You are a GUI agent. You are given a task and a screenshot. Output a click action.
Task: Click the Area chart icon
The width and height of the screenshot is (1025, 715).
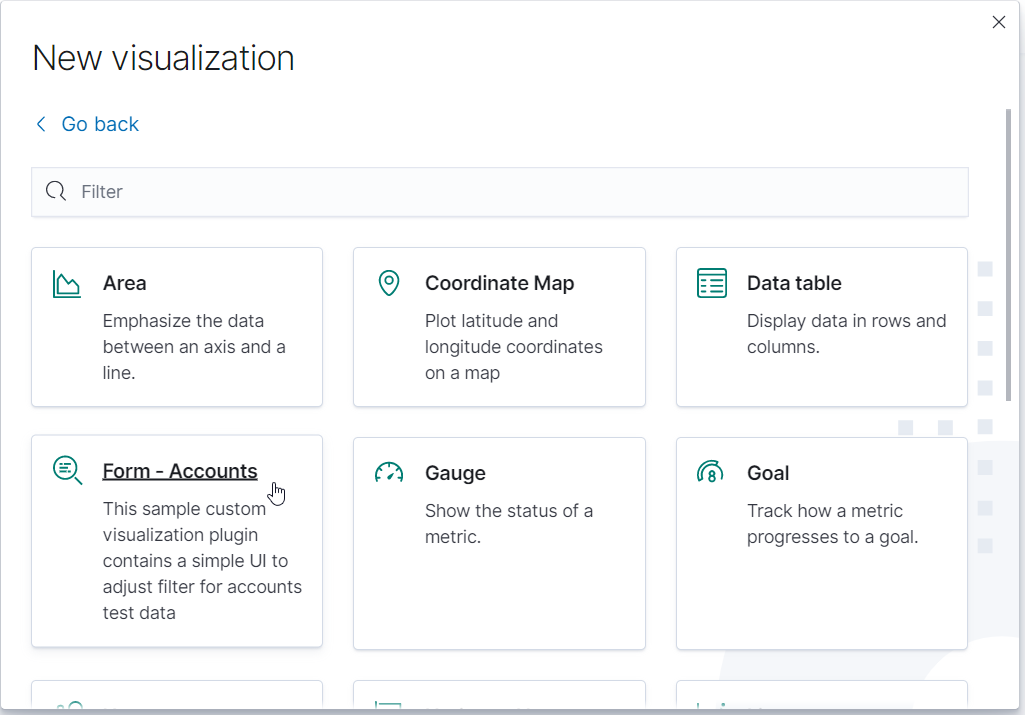pyautogui.click(x=67, y=284)
